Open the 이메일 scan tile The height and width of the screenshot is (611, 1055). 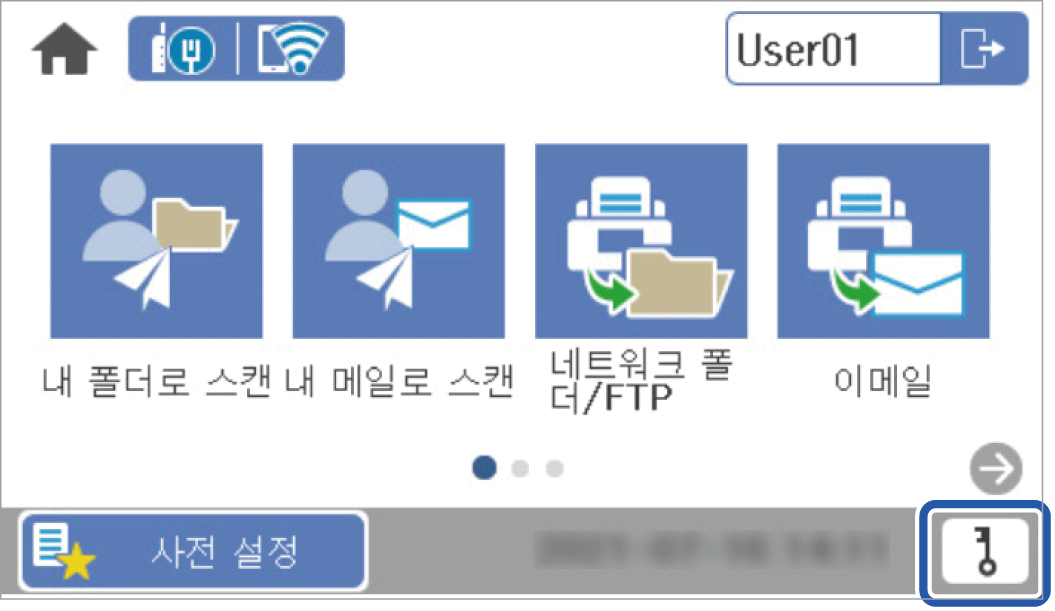[x=883, y=241]
